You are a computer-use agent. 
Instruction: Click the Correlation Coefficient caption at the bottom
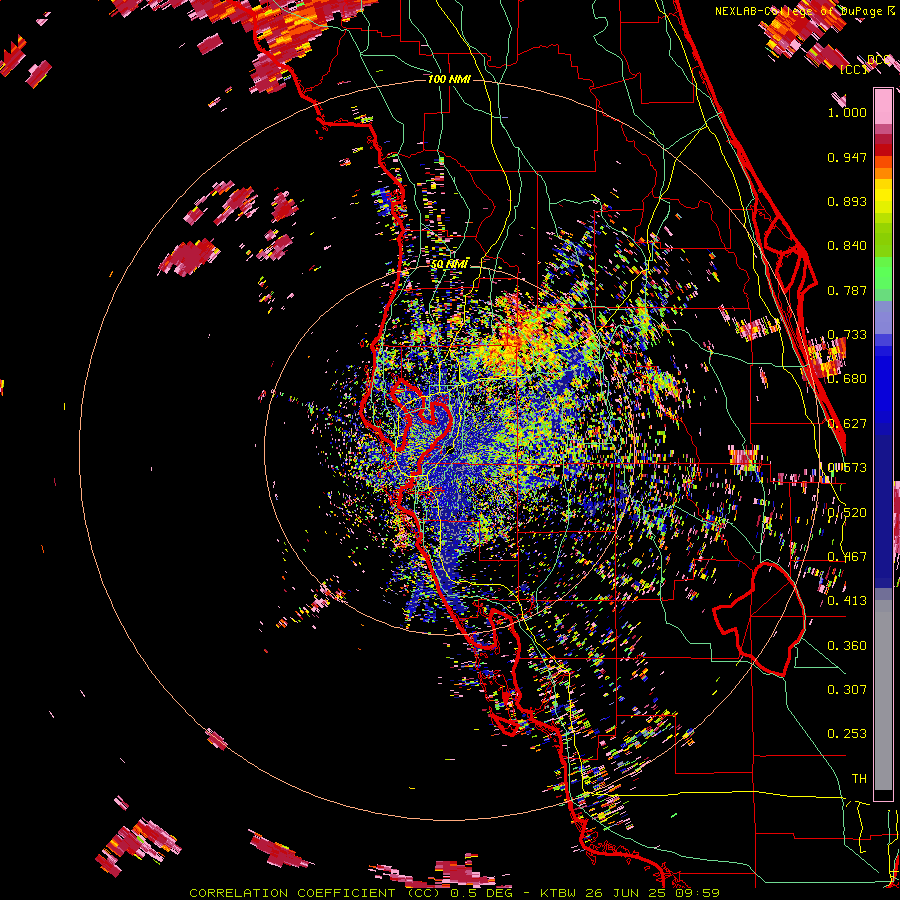click(454, 893)
